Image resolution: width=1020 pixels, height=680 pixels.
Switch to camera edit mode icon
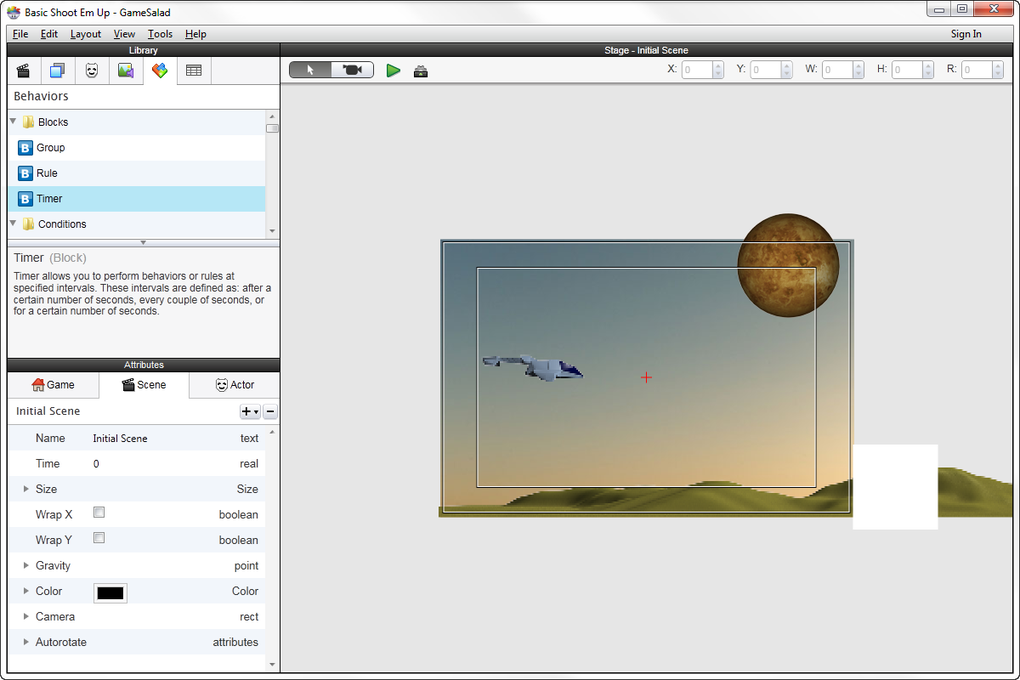[x=352, y=70]
